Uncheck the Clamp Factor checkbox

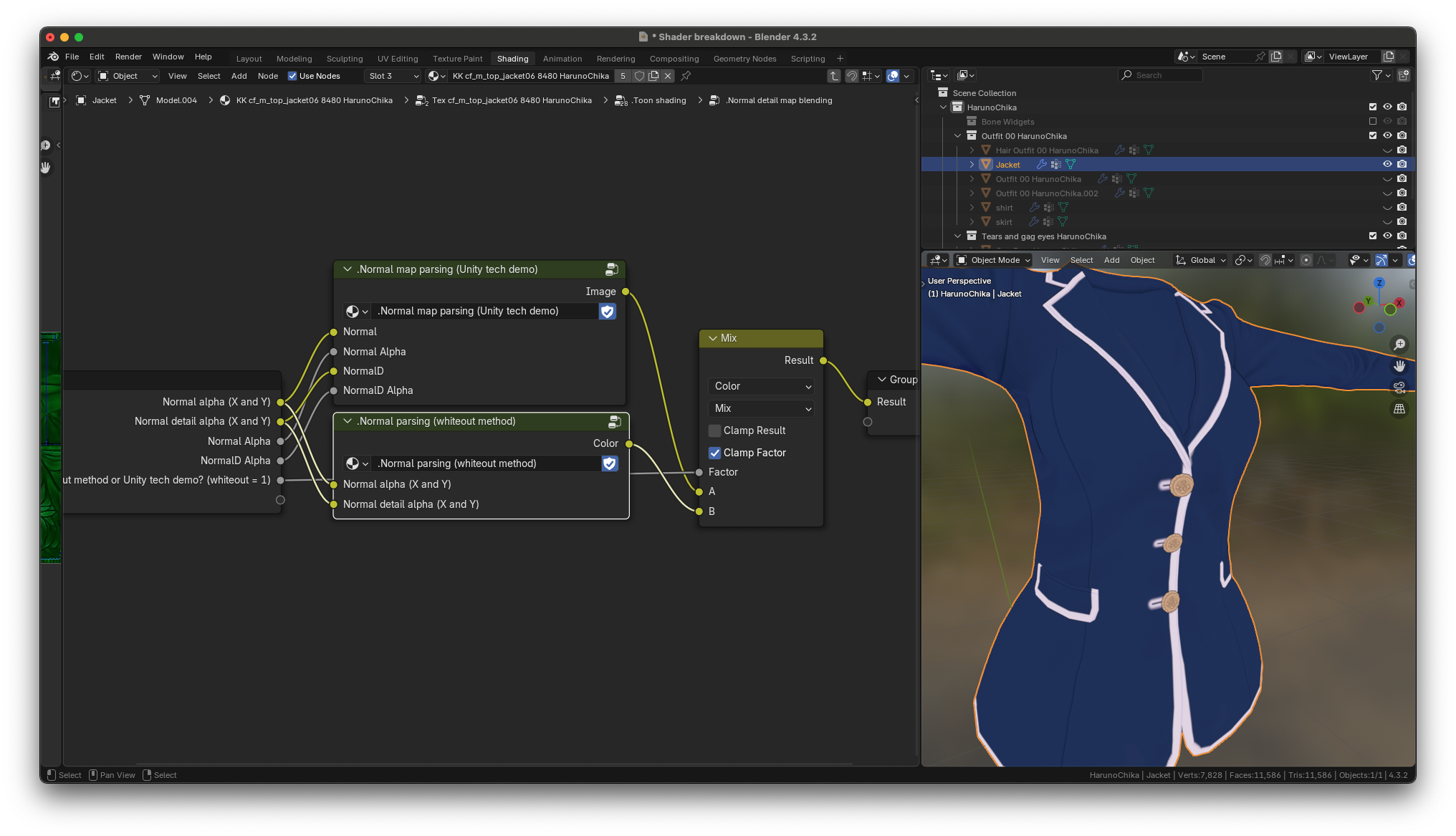tap(714, 453)
